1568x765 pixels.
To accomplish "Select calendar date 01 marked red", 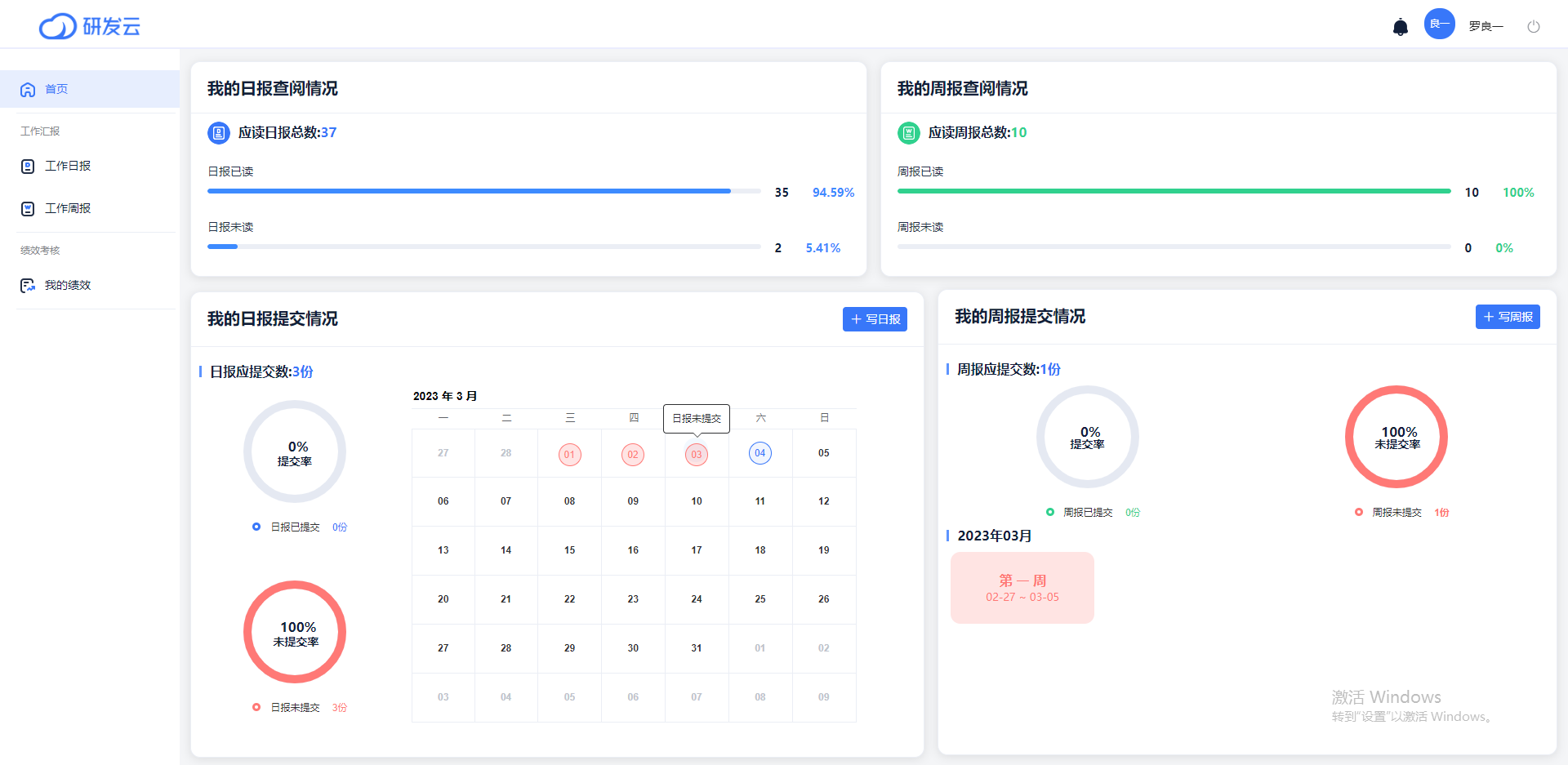I will click(x=569, y=455).
